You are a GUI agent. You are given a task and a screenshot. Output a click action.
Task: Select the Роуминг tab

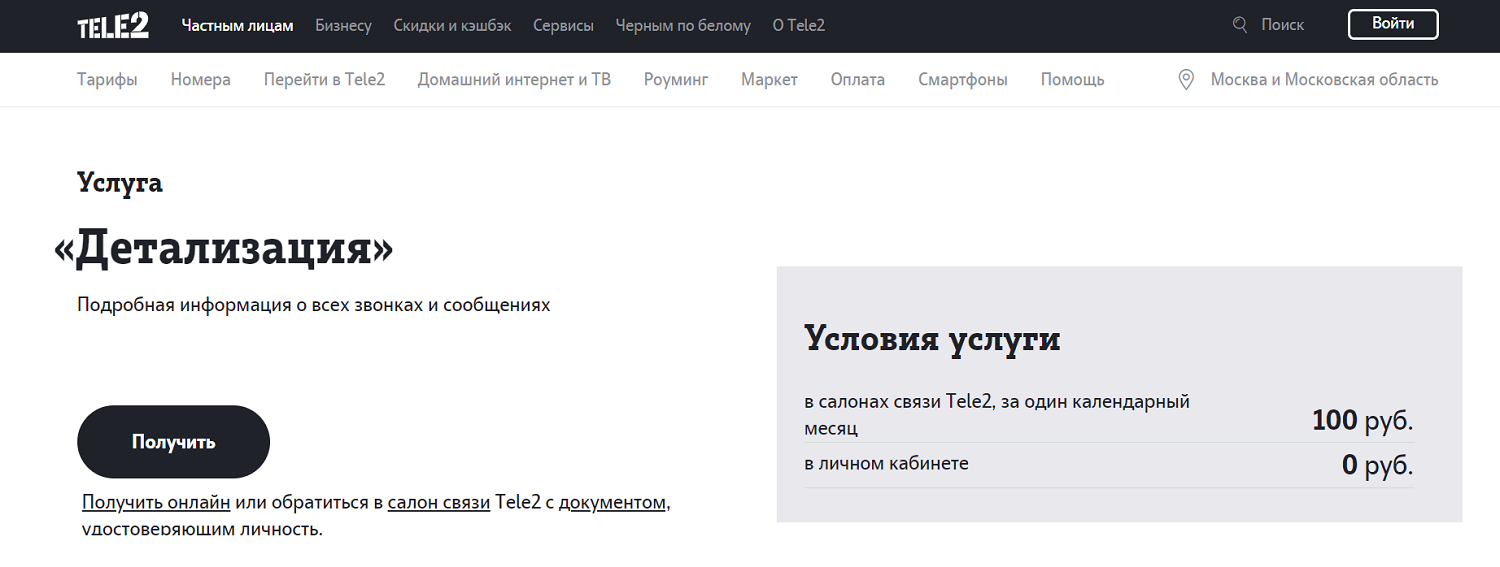[x=675, y=80]
